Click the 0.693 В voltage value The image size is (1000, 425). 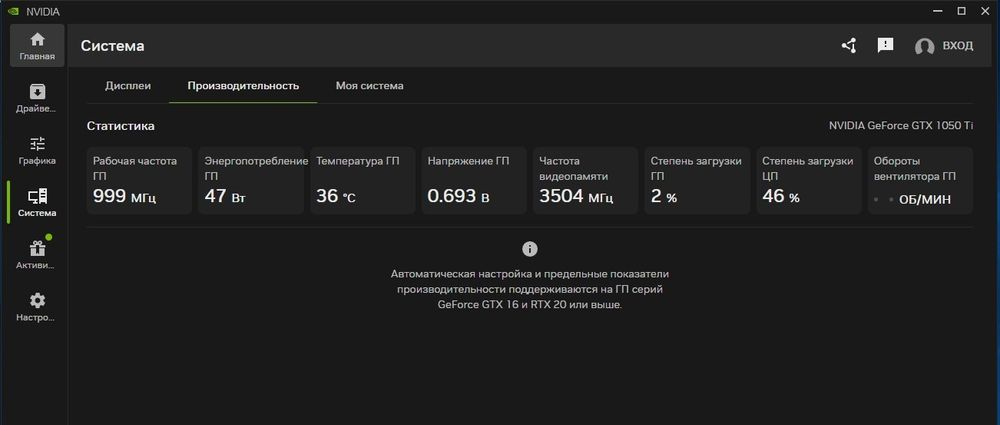(x=459, y=196)
